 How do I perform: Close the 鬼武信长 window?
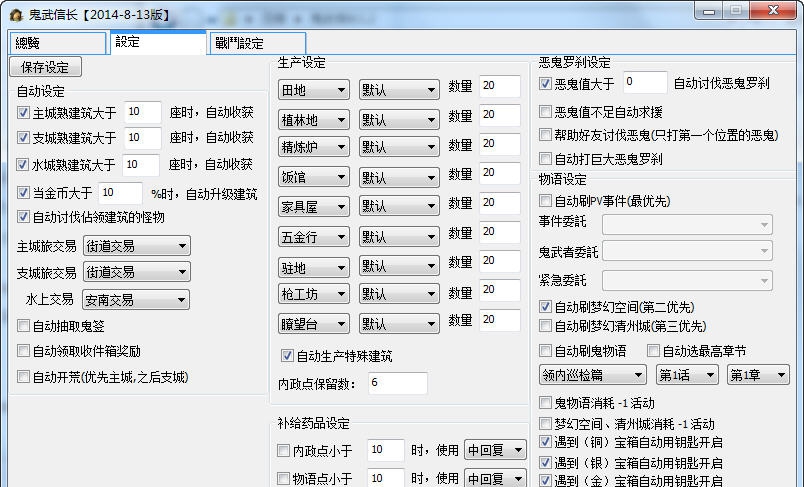point(774,10)
